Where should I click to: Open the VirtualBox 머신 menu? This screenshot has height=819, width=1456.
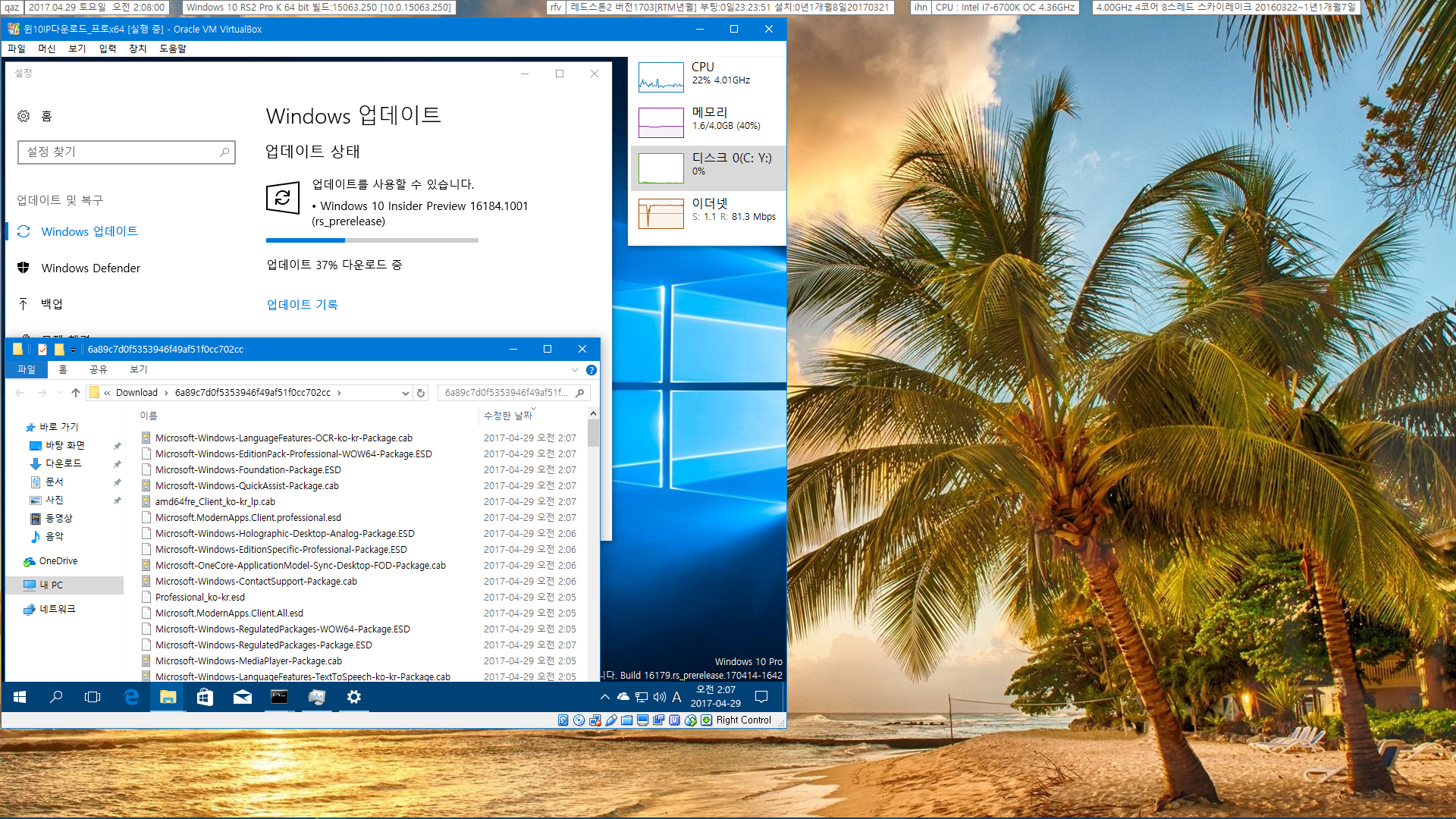tap(47, 49)
